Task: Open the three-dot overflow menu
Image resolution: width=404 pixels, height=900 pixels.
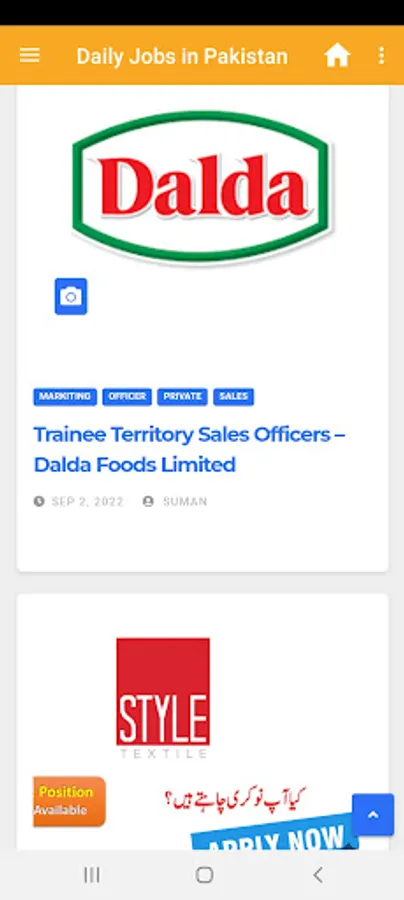Action: pos(382,56)
